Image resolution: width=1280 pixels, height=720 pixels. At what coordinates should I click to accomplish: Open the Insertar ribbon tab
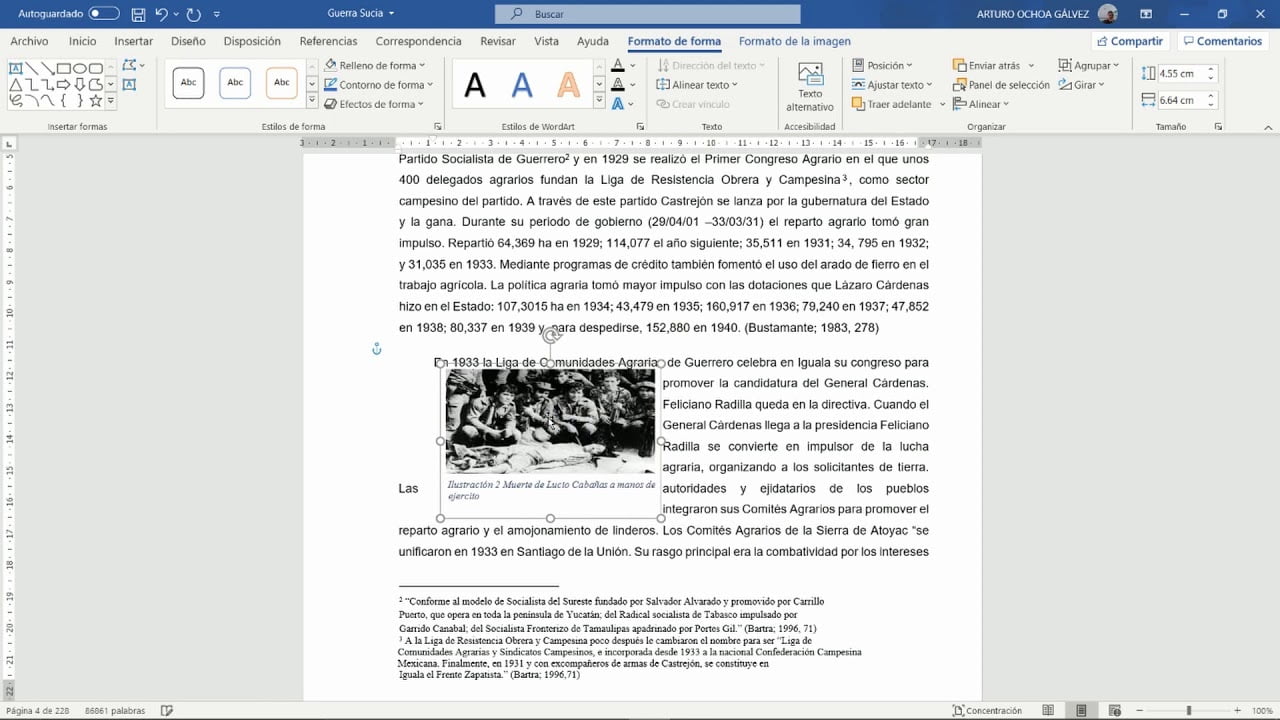(134, 41)
